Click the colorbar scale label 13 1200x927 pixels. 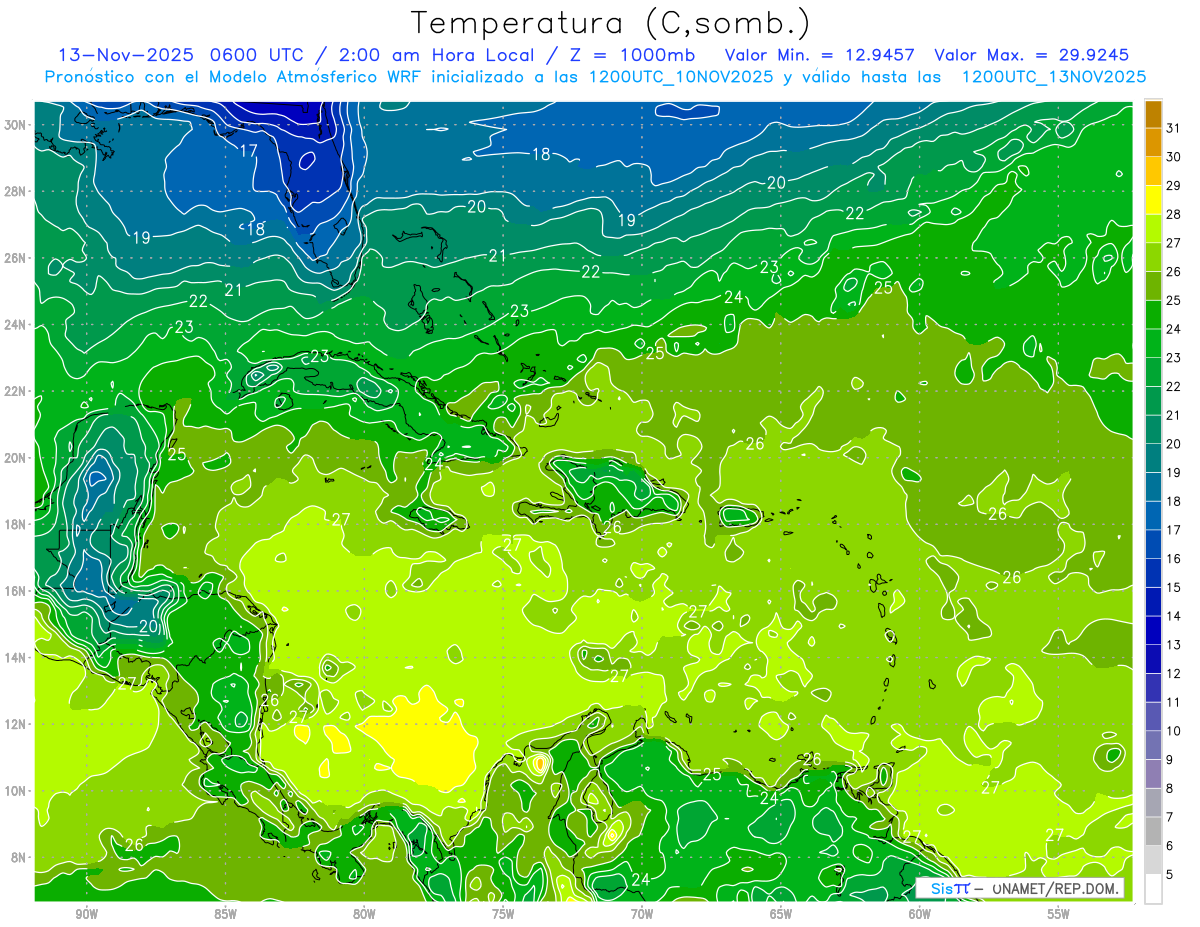click(x=1174, y=645)
